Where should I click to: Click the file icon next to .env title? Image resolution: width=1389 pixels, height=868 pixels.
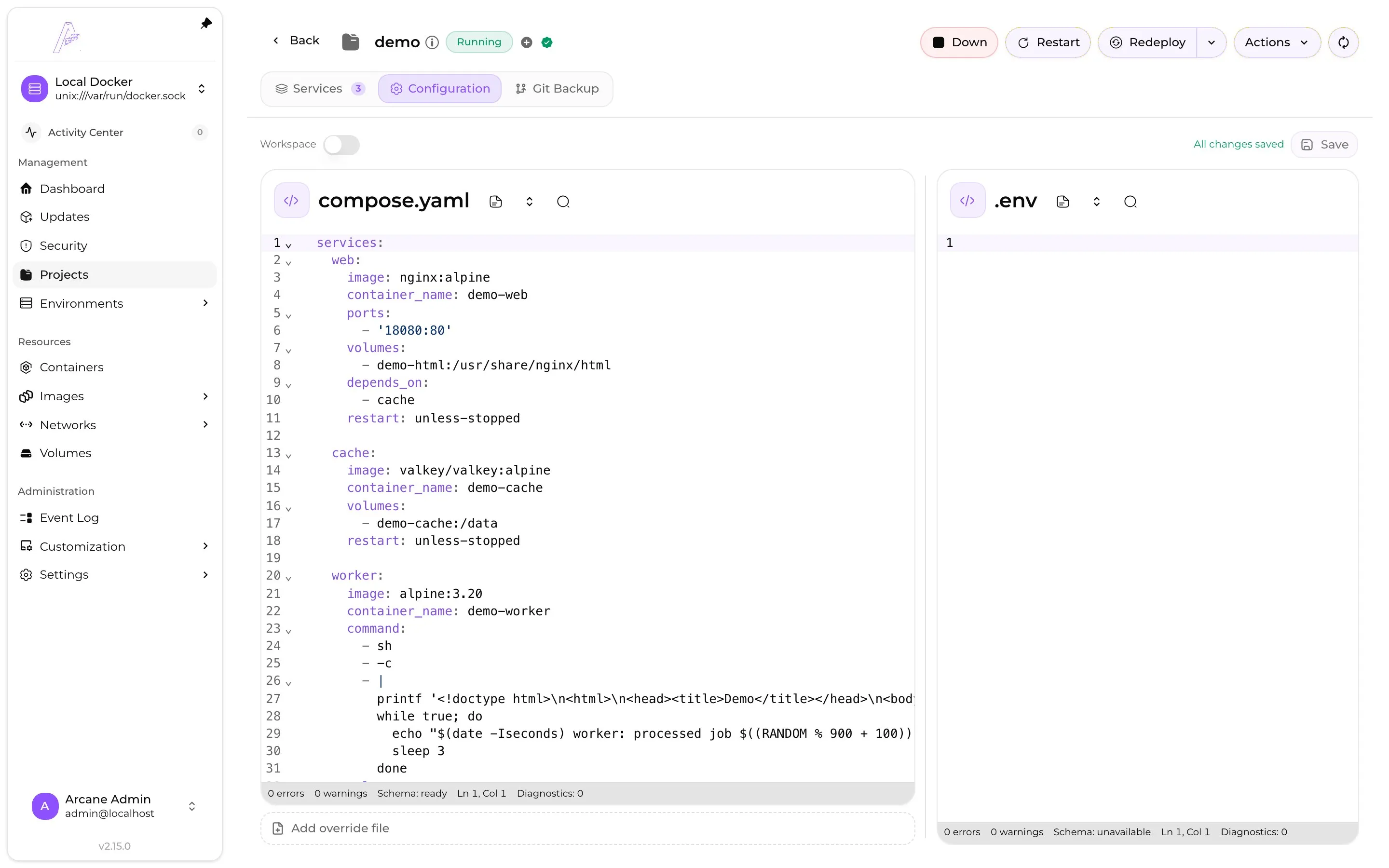(x=1062, y=202)
